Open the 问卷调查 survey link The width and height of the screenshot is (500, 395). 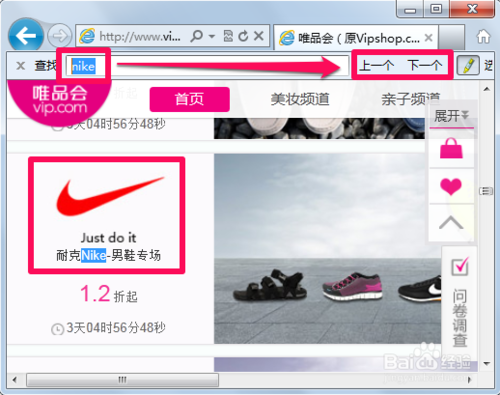(x=460, y=318)
